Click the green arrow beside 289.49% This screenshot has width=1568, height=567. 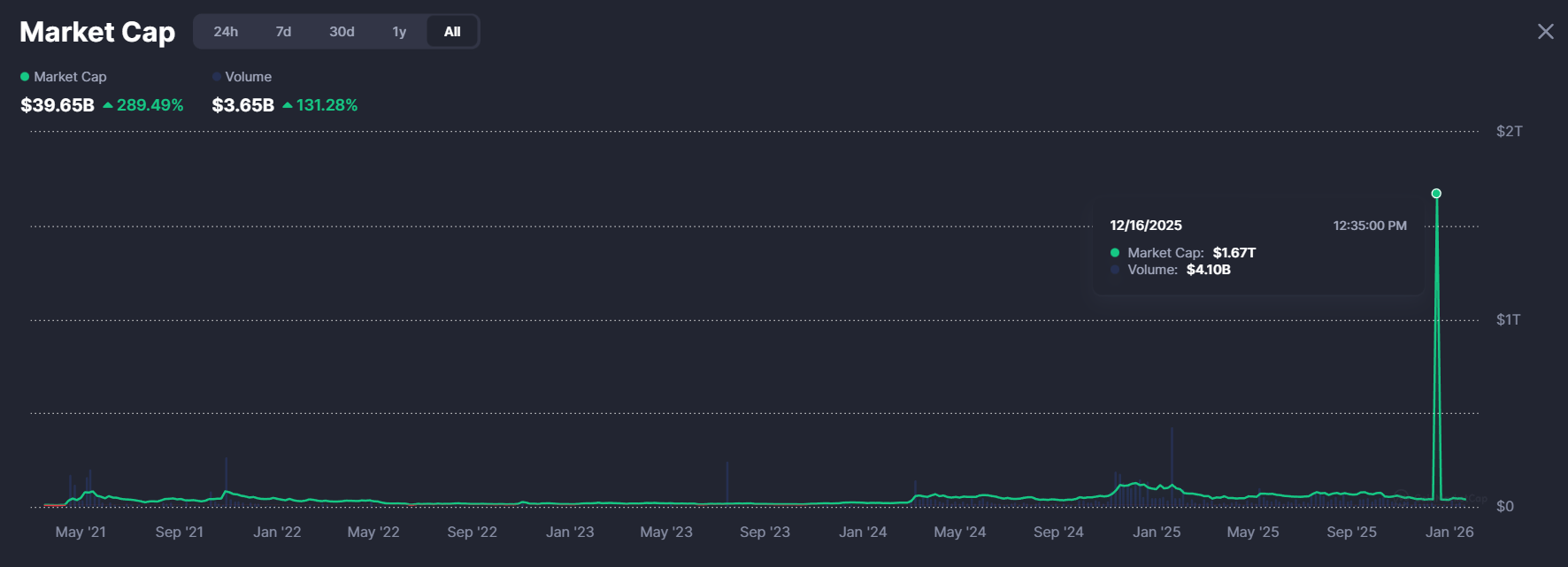click(108, 105)
